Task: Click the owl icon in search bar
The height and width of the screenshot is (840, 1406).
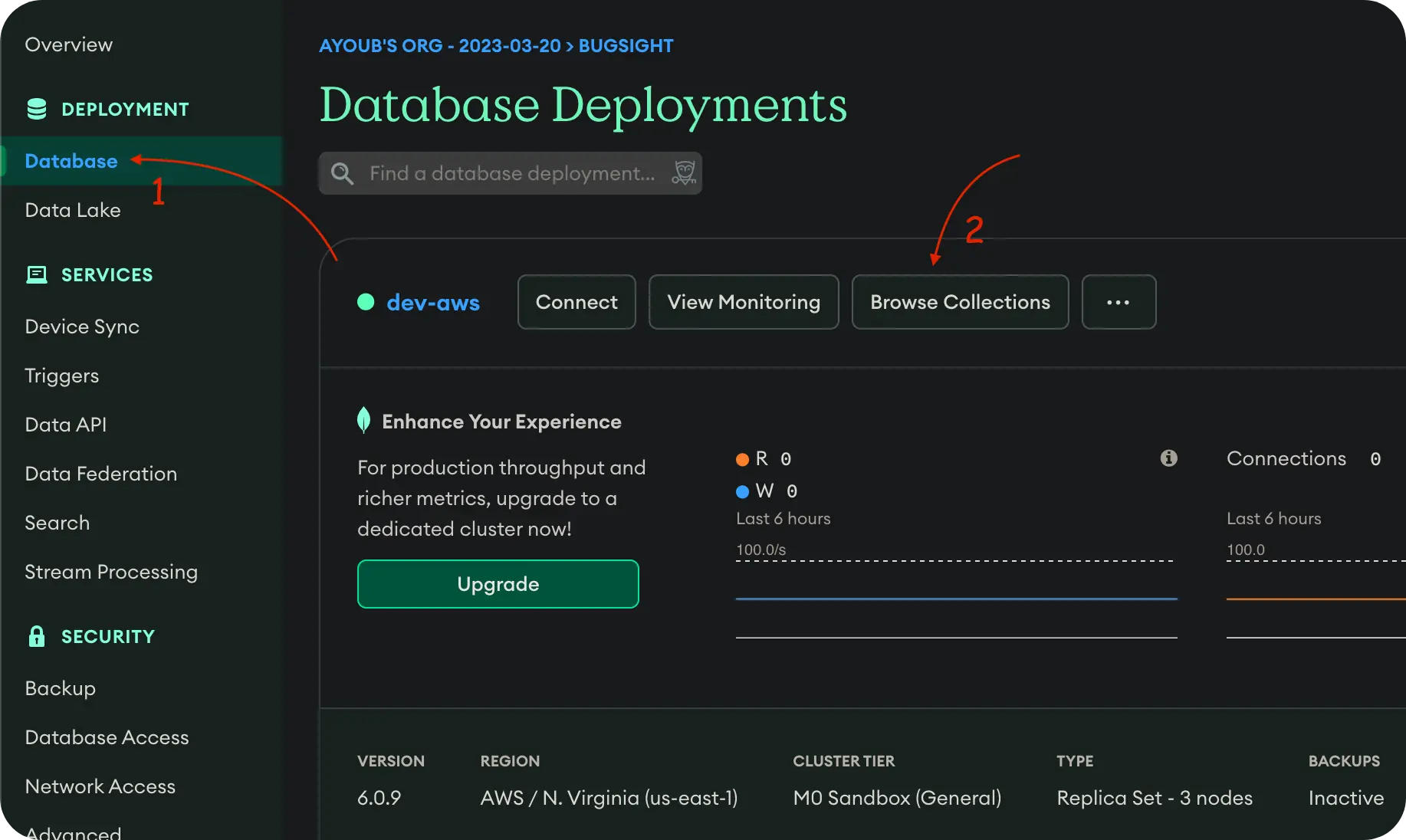Action: pyautogui.click(x=683, y=172)
